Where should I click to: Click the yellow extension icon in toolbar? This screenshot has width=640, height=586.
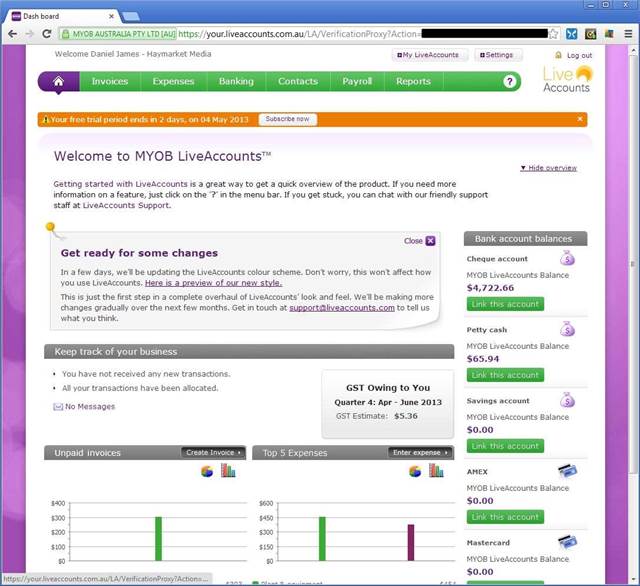[590, 34]
